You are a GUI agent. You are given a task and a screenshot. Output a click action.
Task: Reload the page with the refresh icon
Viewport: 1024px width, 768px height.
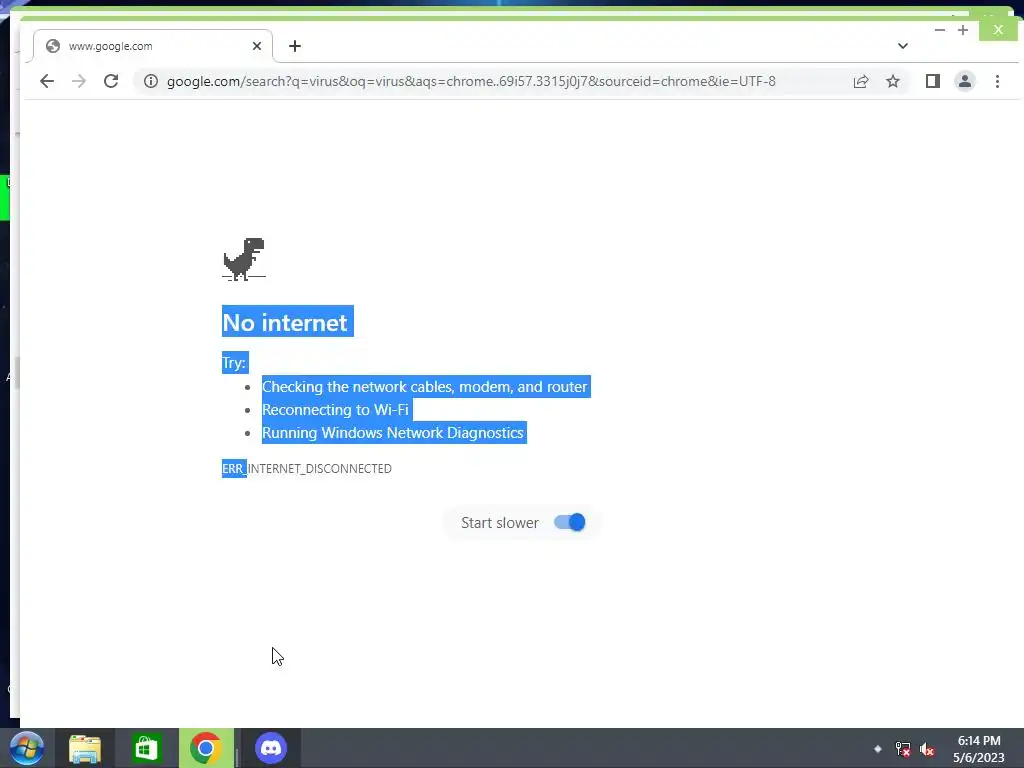(x=111, y=81)
